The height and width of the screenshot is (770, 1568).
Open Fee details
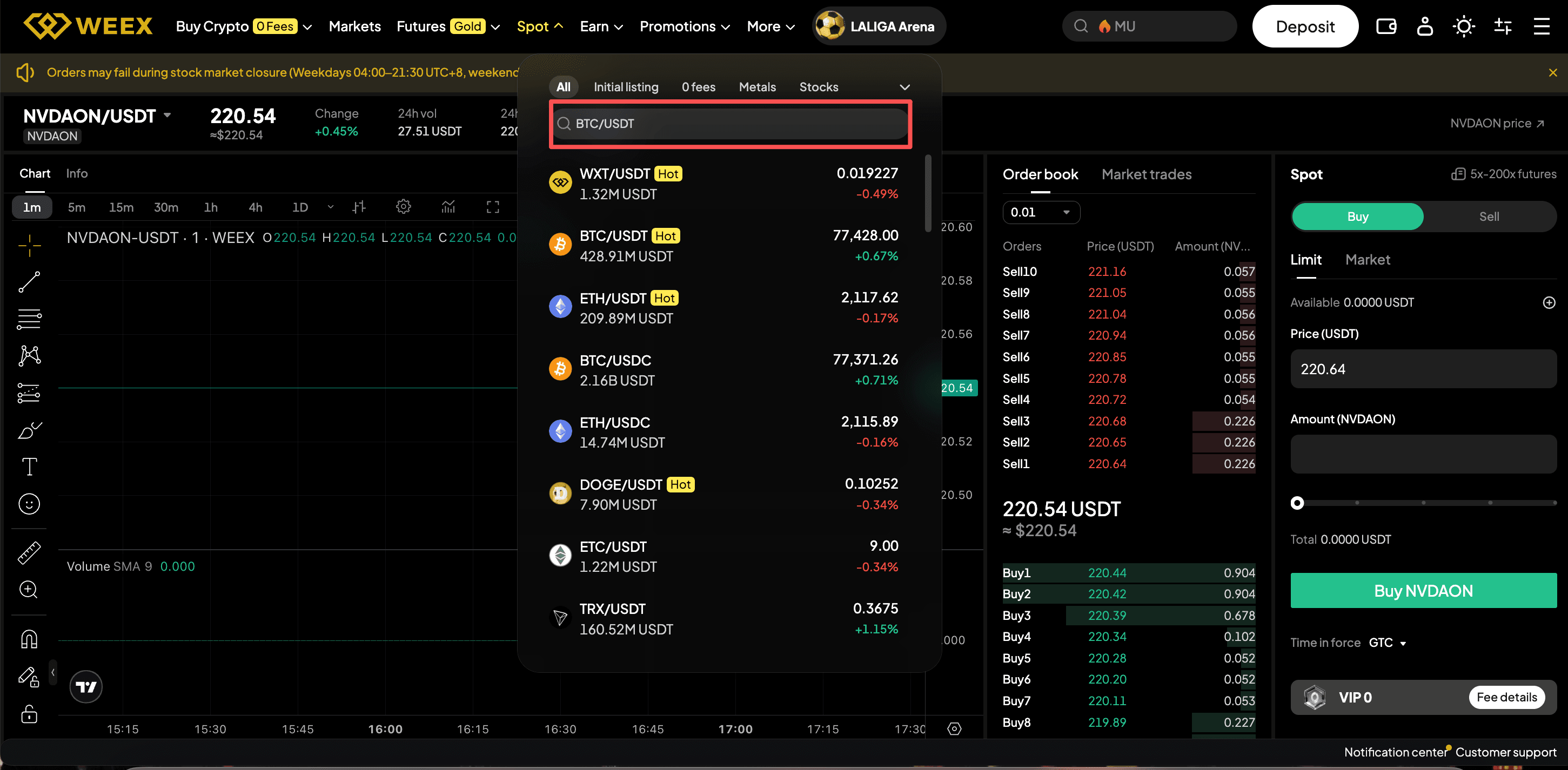[x=1506, y=697]
